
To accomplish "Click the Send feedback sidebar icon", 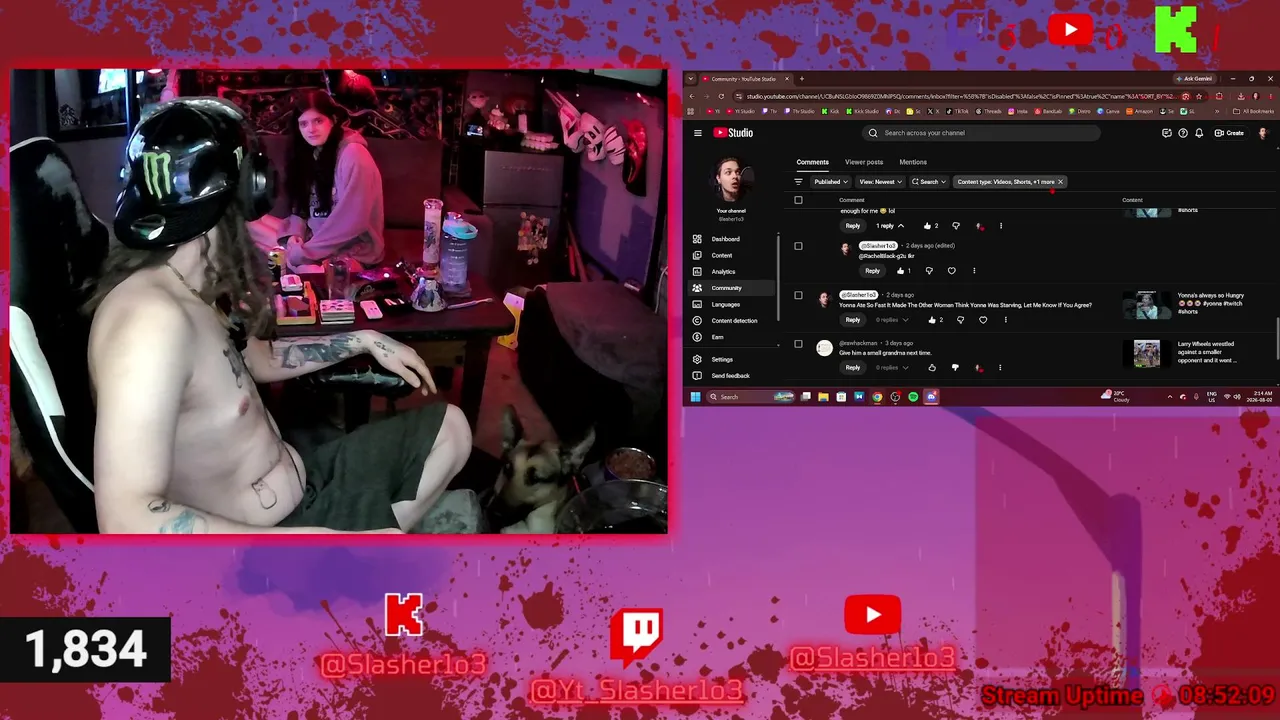I will click(x=697, y=375).
